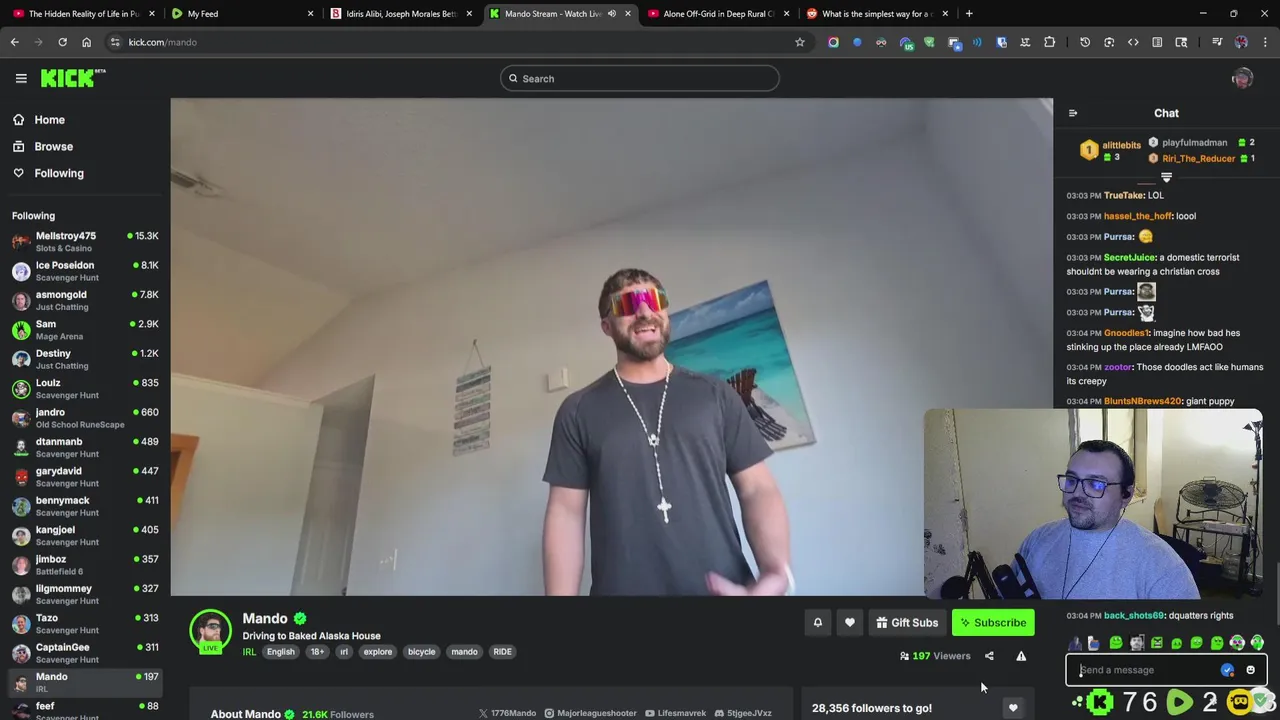Collapse the chat panel
This screenshot has width=1280, height=720.
click(x=1072, y=114)
